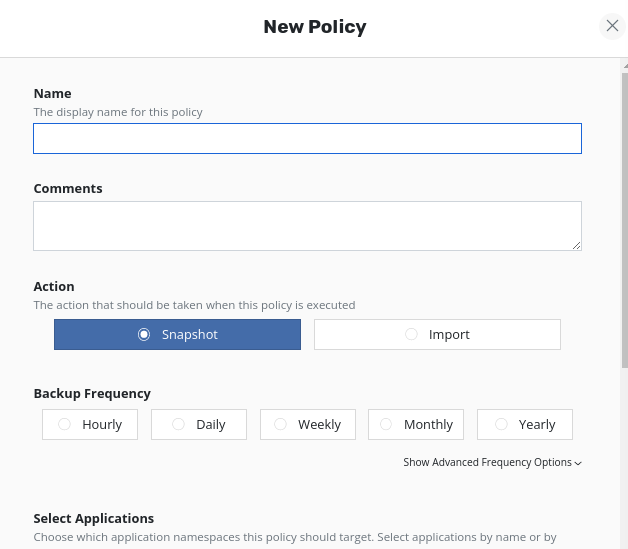Click the Hourly radio circle icon

(65, 425)
